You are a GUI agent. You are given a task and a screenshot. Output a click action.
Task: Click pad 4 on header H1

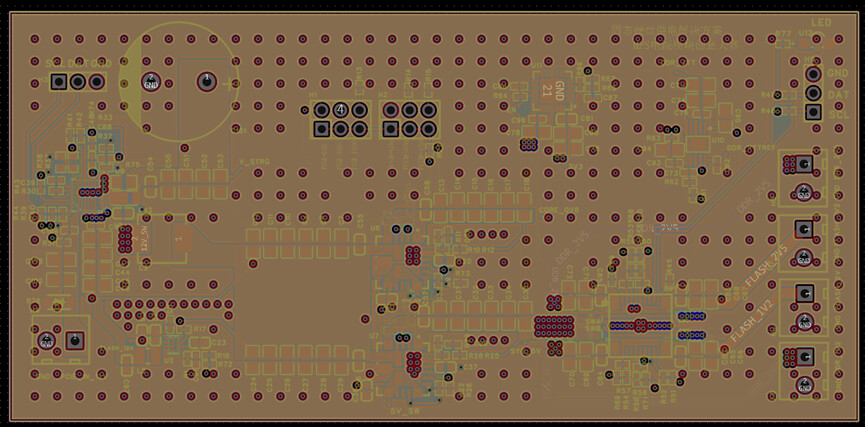click(341, 109)
